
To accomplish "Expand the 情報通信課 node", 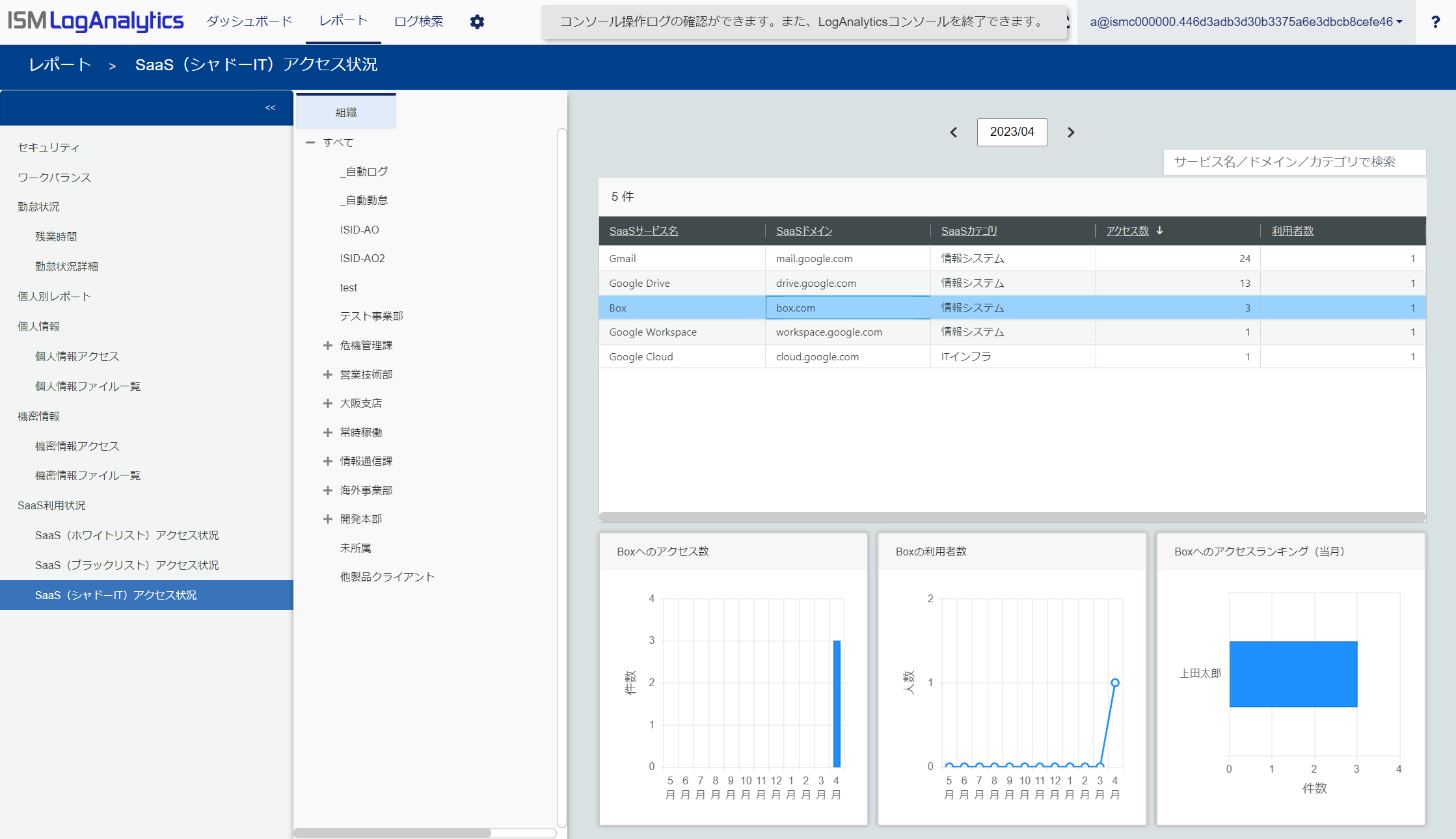I will click(328, 461).
